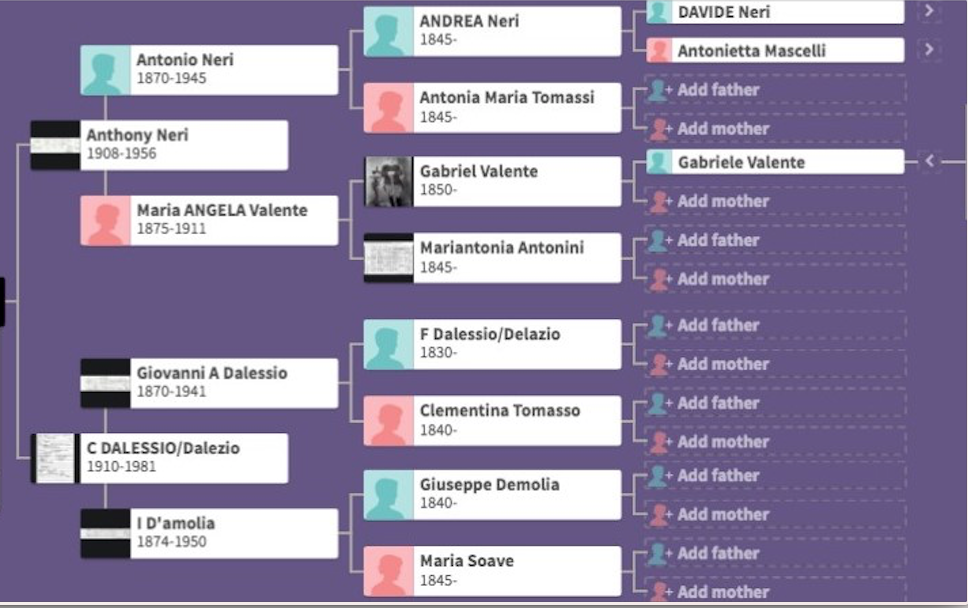This screenshot has width=968, height=608.
Task: Click Maria Soave's female avatar icon
Action: point(388,572)
